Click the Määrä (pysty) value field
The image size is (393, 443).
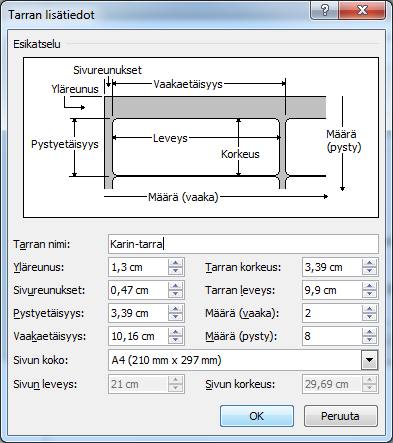tap(332, 336)
